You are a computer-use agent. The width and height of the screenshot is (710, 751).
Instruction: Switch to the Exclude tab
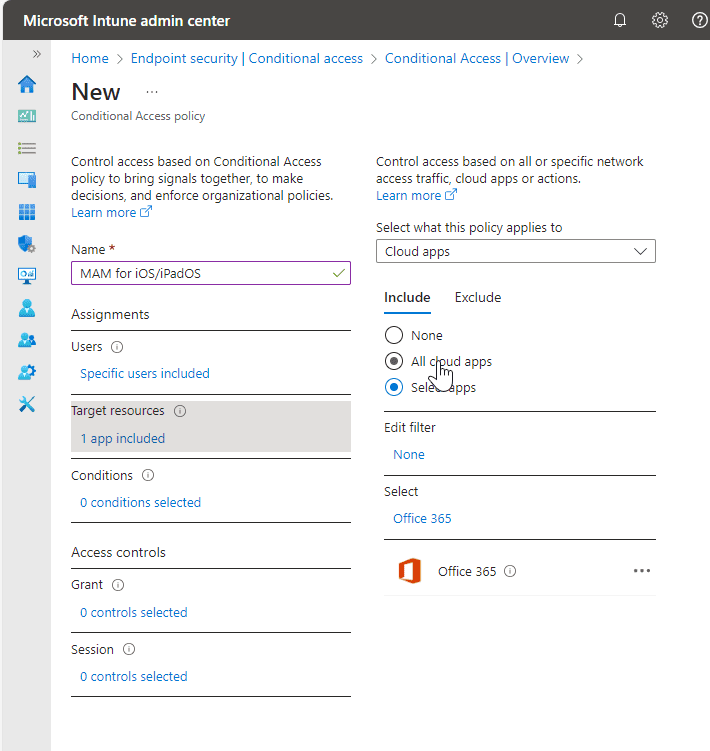tap(478, 298)
